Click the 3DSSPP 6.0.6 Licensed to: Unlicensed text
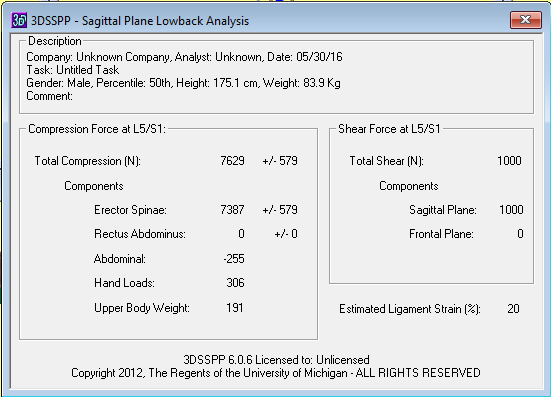551x397 pixels. (276, 360)
